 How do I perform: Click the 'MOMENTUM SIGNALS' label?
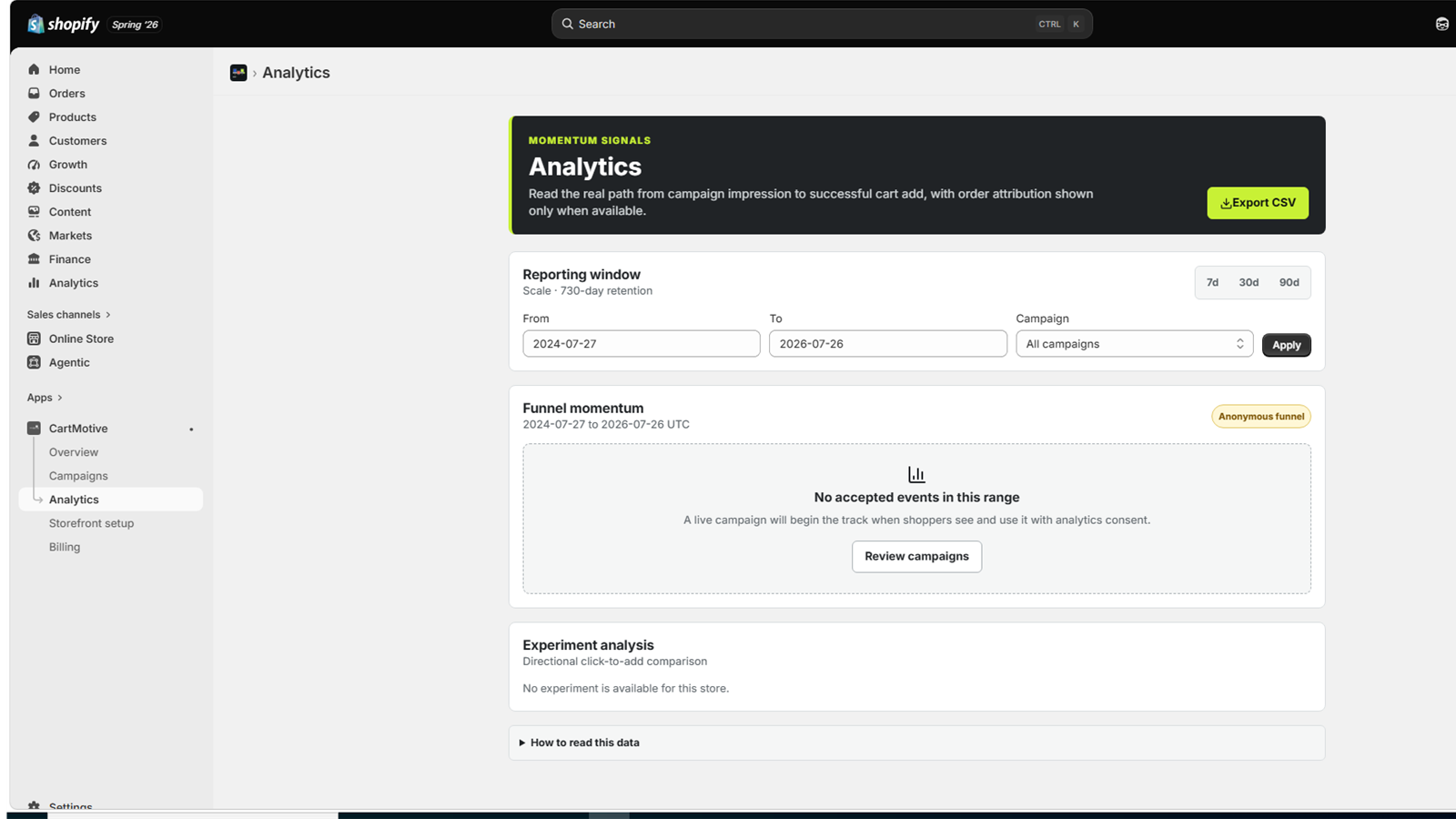point(590,140)
